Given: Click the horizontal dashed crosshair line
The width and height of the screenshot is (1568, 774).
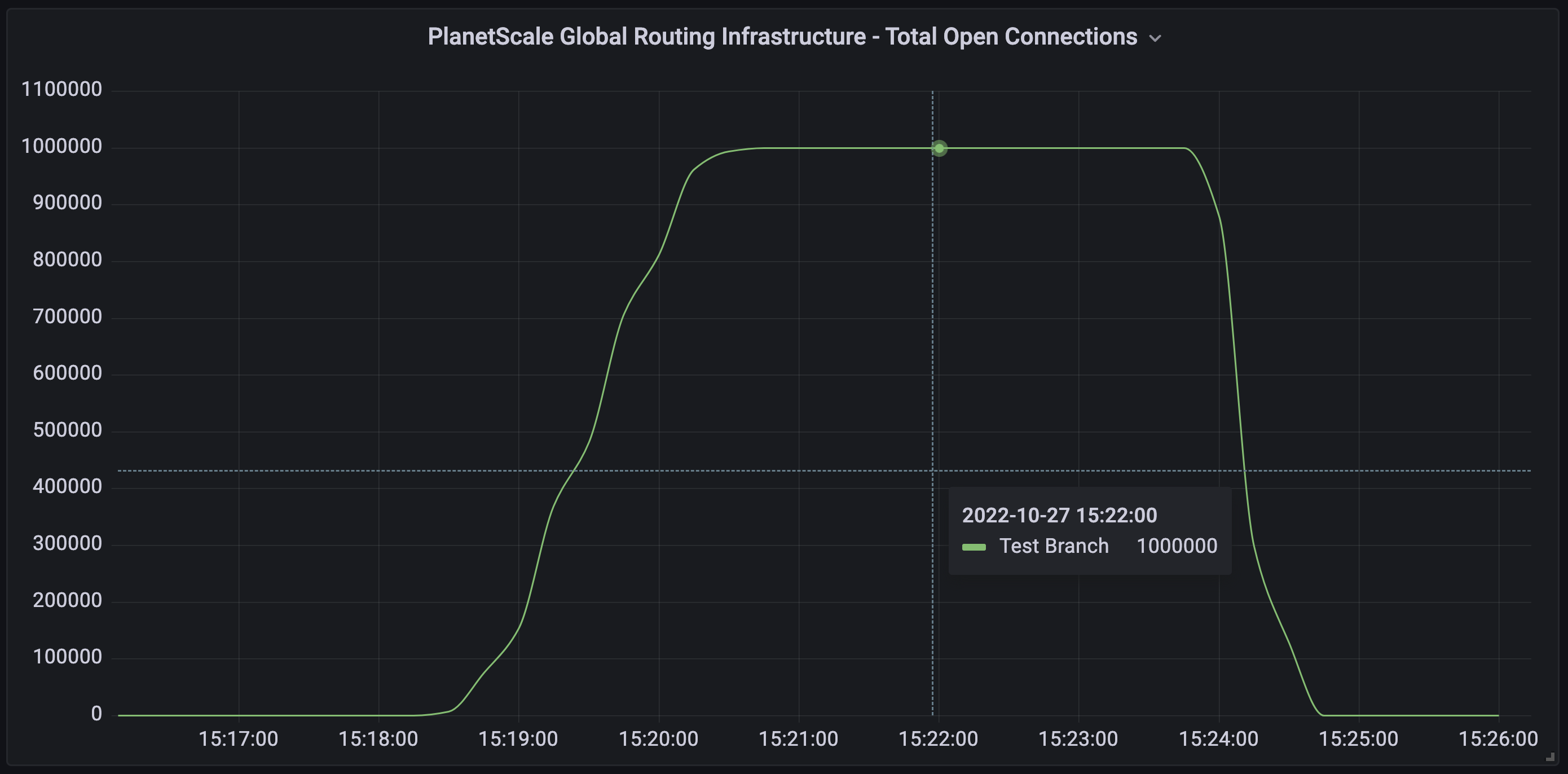Looking at the screenshot, I should pos(426,469).
